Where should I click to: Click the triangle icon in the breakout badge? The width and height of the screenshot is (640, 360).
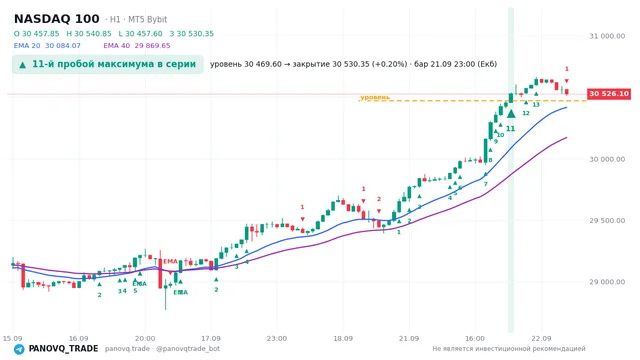click(x=23, y=64)
